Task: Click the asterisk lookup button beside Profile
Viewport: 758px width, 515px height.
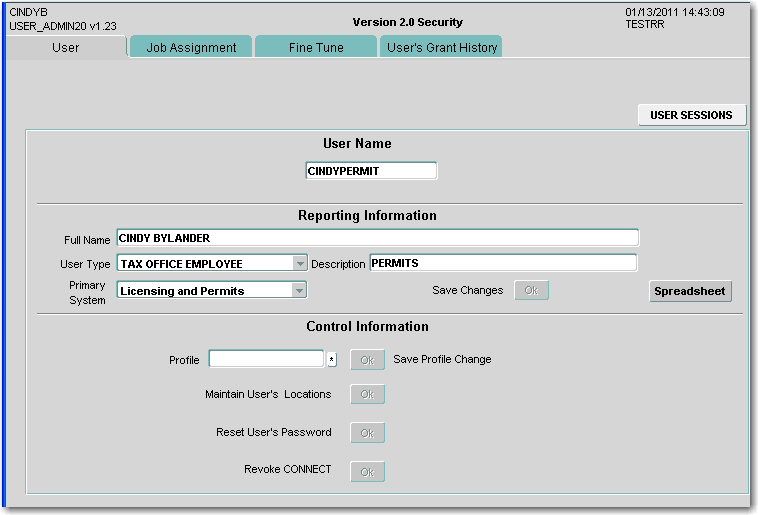Action: pyautogui.click(x=332, y=360)
